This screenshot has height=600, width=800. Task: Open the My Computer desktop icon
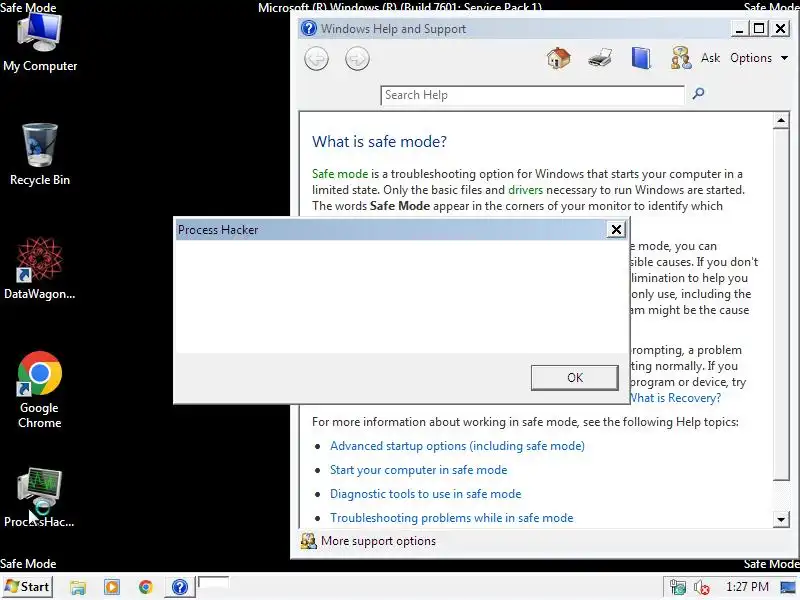(x=40, y=42)
